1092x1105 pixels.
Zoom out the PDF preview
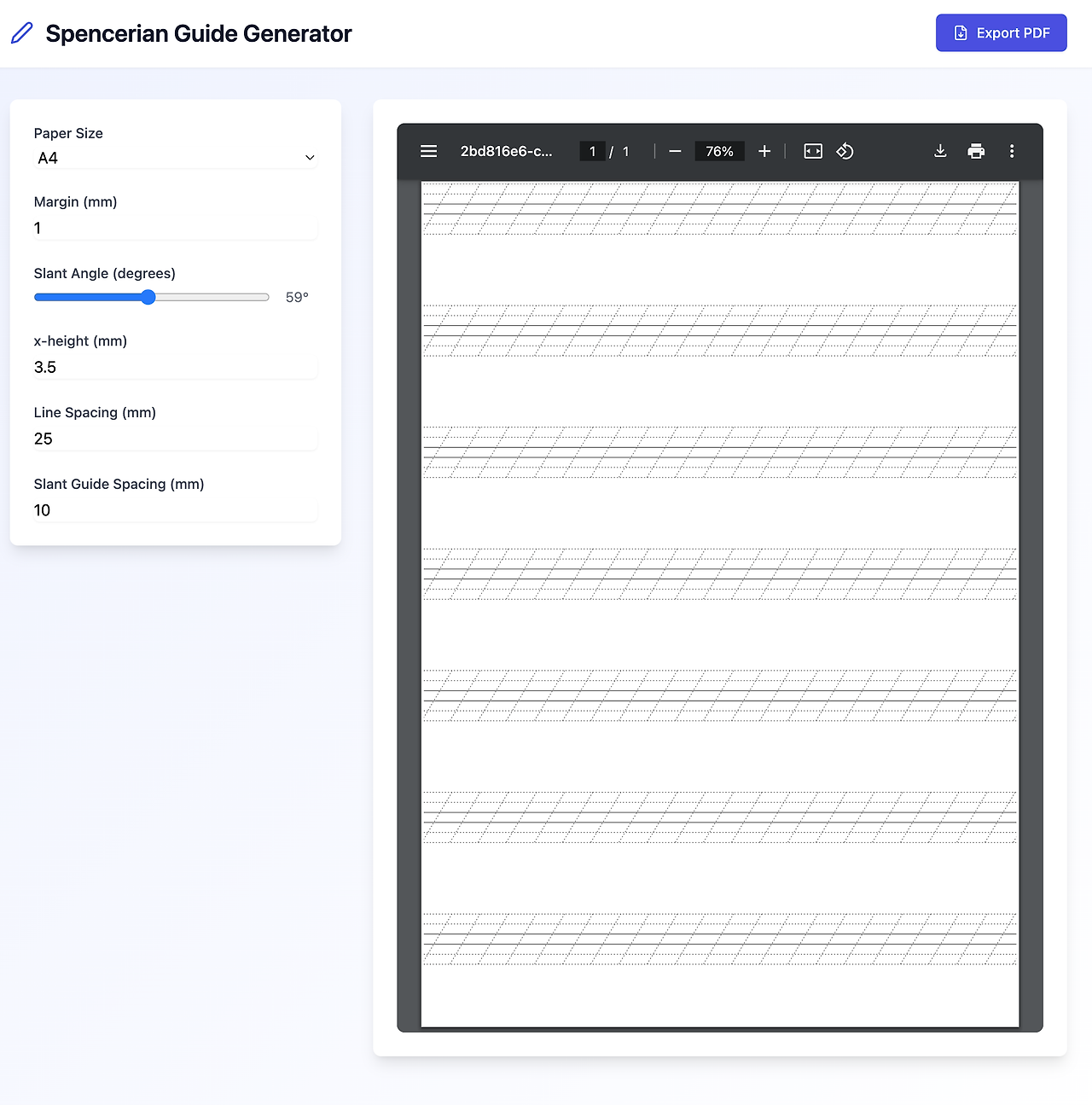(x=675, y=151)
